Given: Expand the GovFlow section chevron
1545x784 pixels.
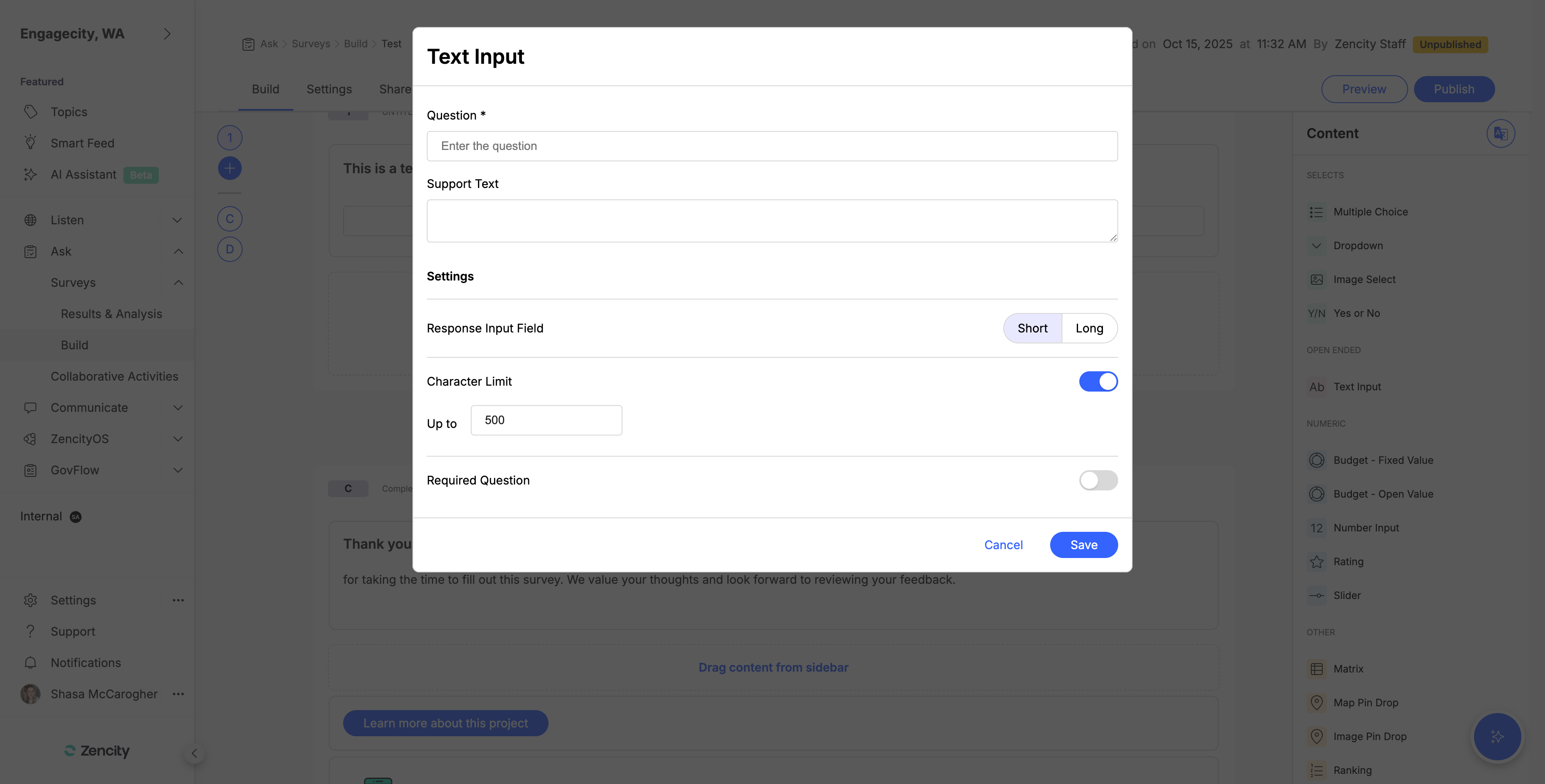Looking at the screenshot, I should (177, 470).
